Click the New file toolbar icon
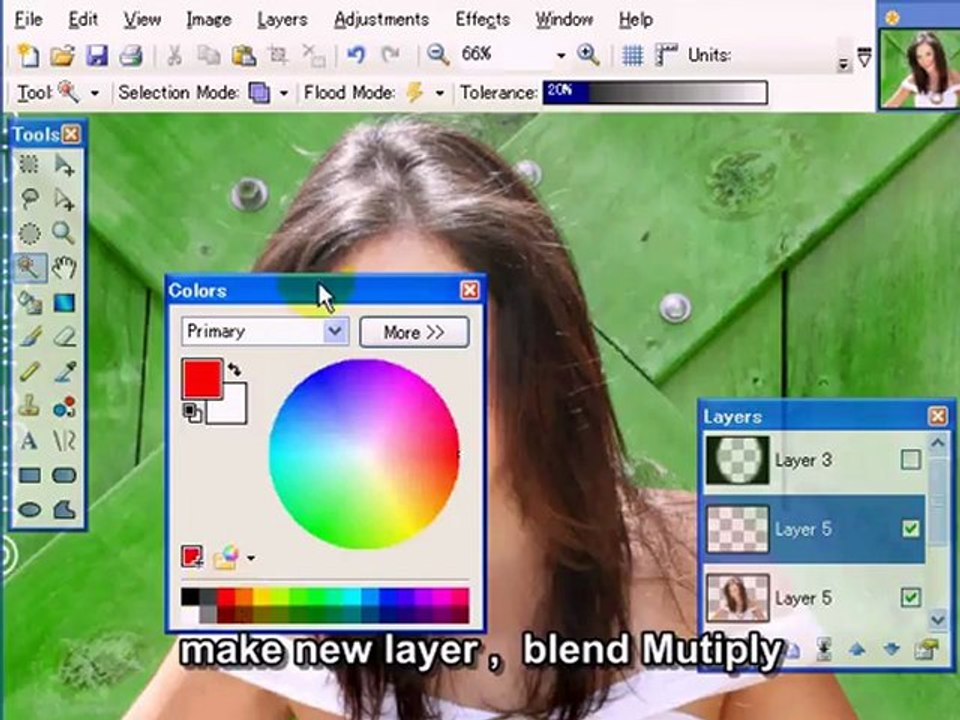This screenshot has width=960, height=720. point(28,55)
